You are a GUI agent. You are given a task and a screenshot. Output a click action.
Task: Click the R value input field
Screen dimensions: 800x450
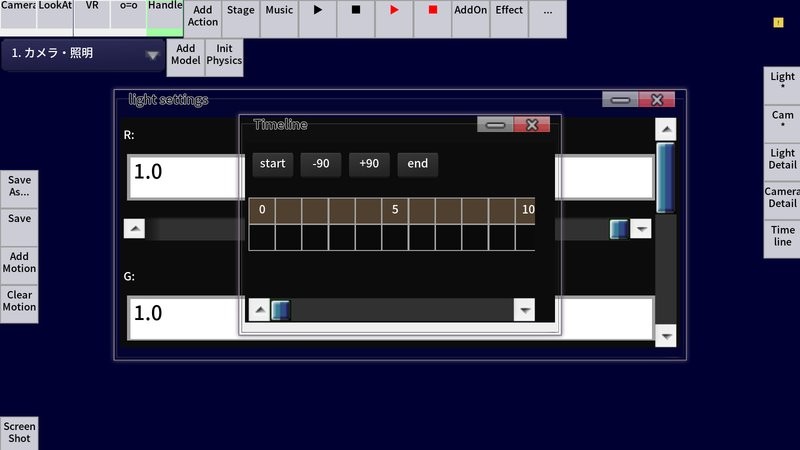point(390,177)
